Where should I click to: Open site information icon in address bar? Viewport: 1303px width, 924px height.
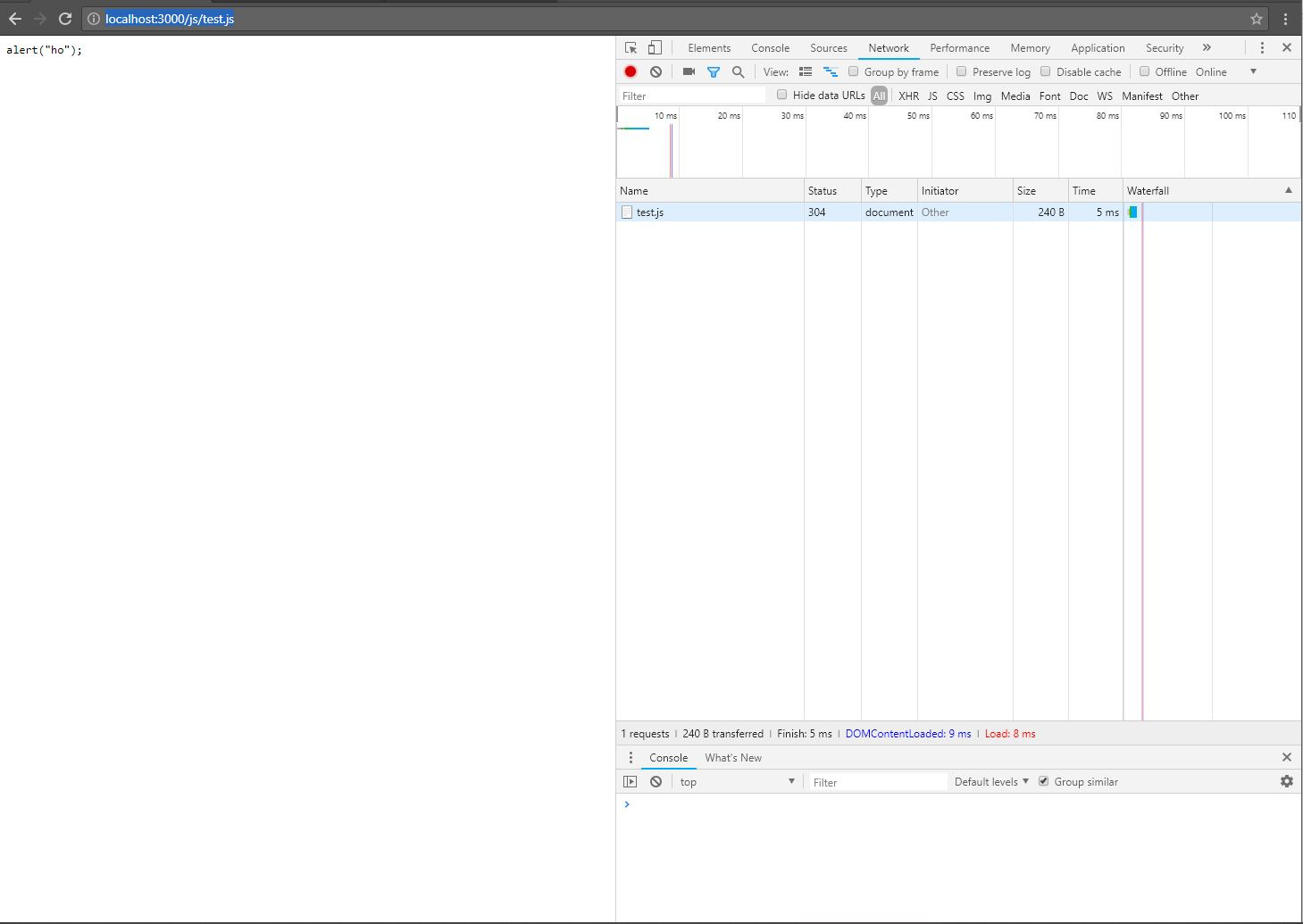coord(93,19)
